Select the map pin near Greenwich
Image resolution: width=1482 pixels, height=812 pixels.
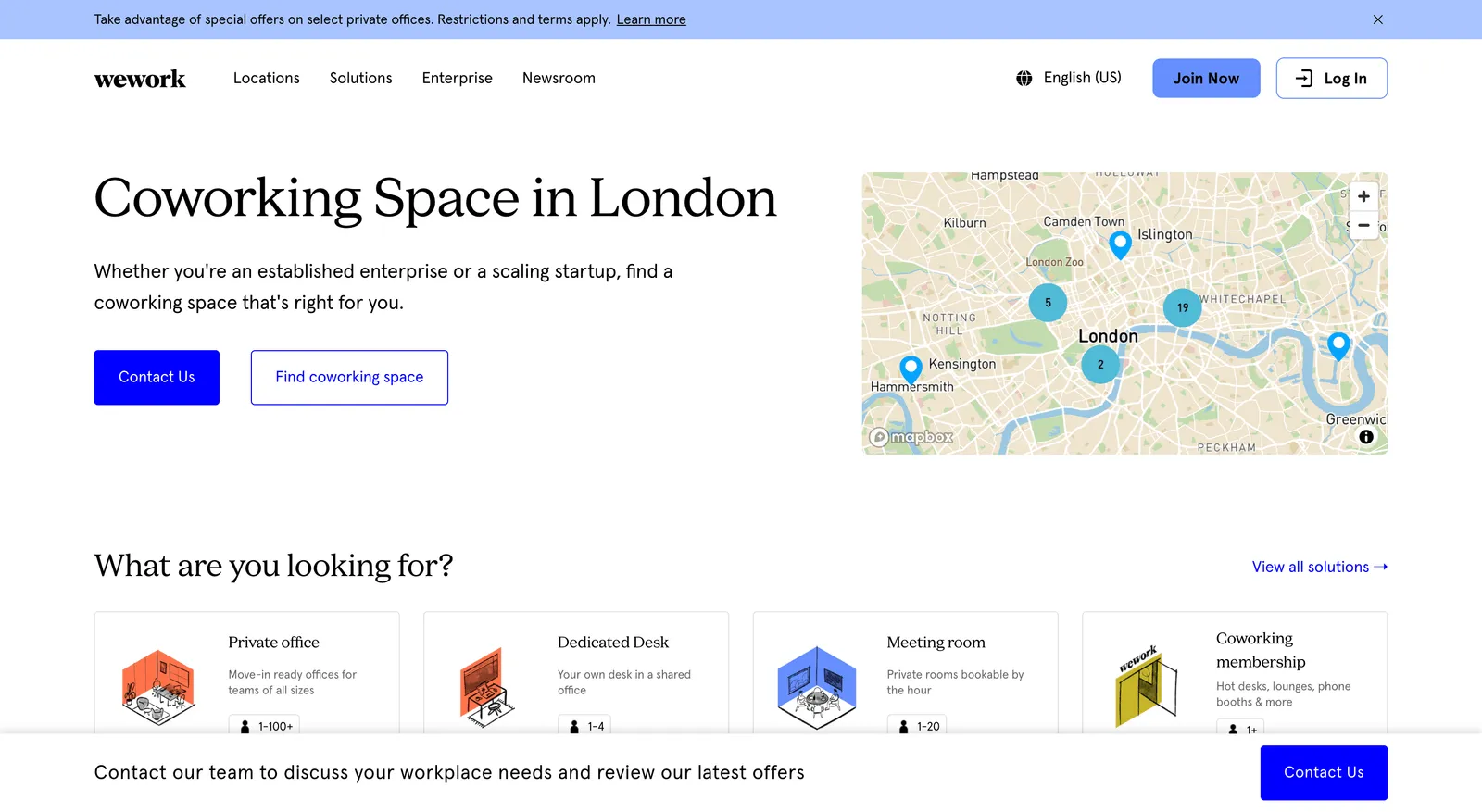(x=1338, y=344)
